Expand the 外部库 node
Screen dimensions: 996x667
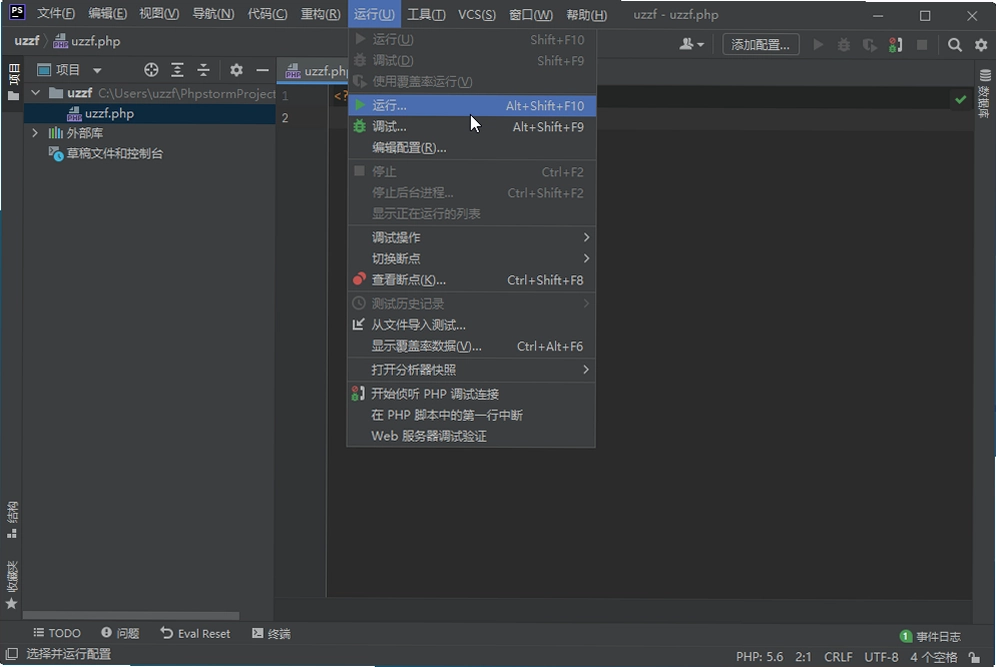pos(35,133)
